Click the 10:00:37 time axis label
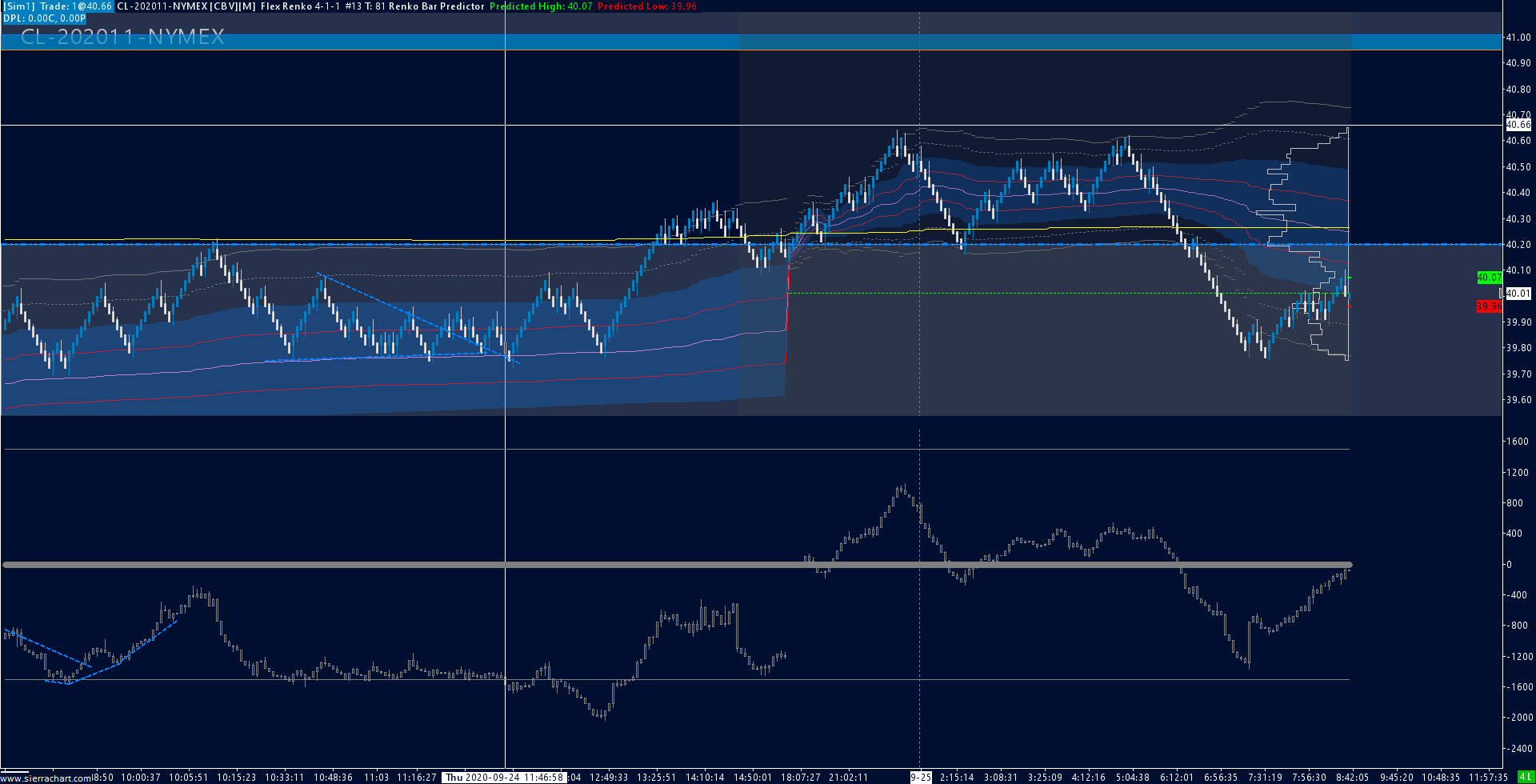 pyautogui.click(x=141, y=778)
